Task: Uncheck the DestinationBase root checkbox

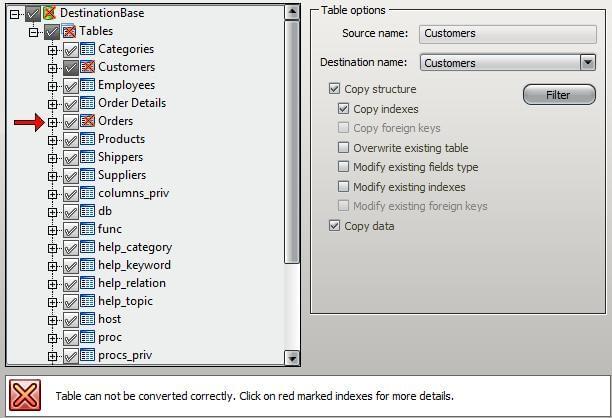Action: pos(33,14)
